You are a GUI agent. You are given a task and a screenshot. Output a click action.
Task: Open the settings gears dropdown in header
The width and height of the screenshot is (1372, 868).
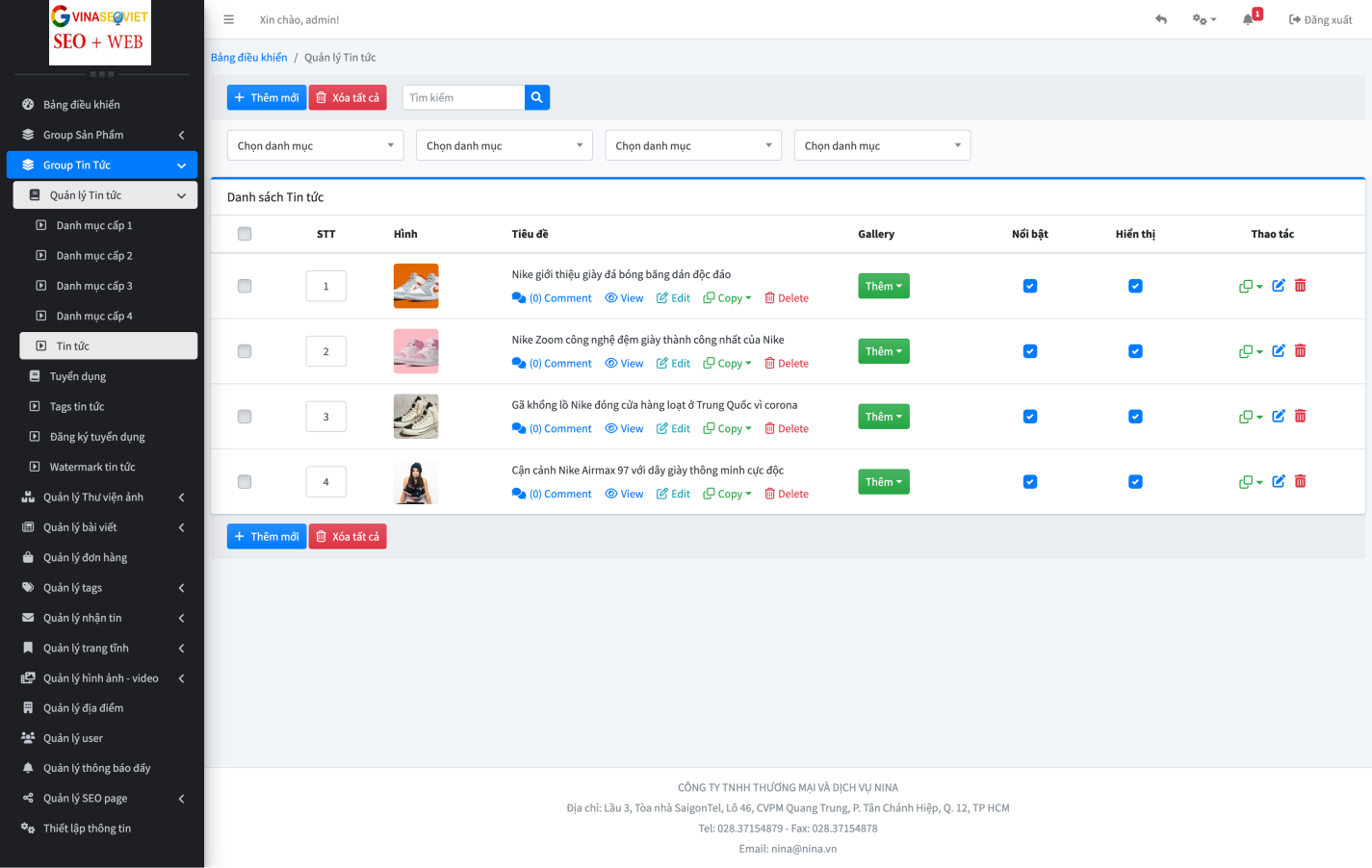pyautogui.click(x=1204, y=19)
